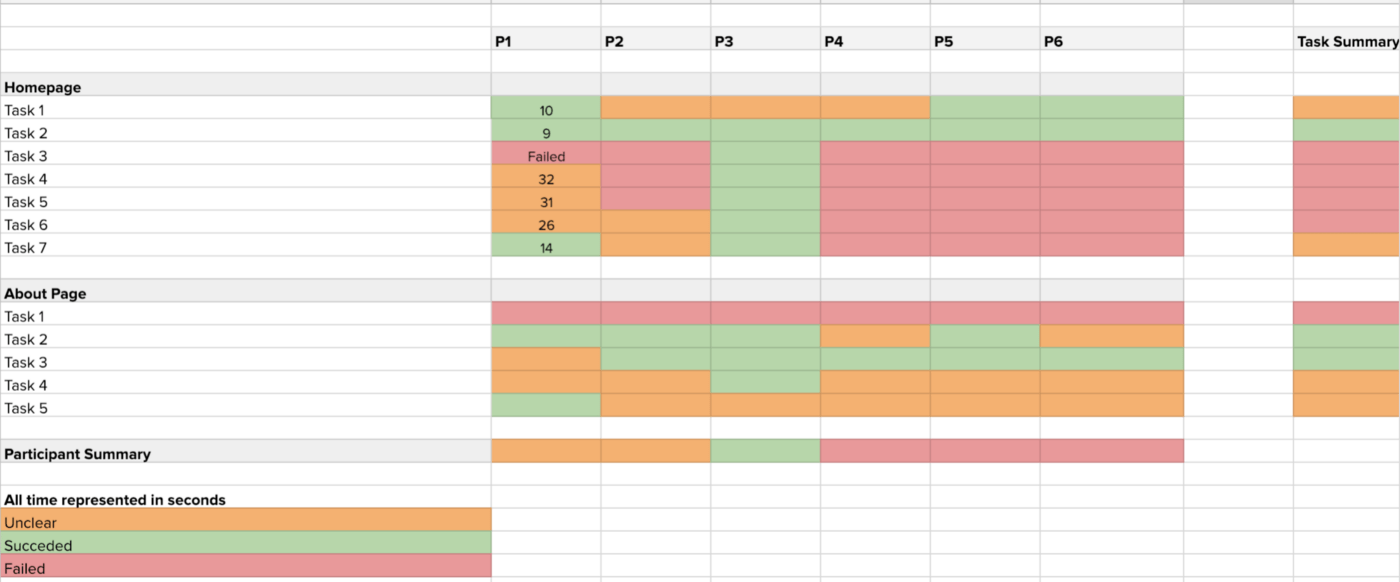The width and height of the screenshot is (1400, 582).
Task: Select the P1 cell showing 31
Action: (546, 202)
